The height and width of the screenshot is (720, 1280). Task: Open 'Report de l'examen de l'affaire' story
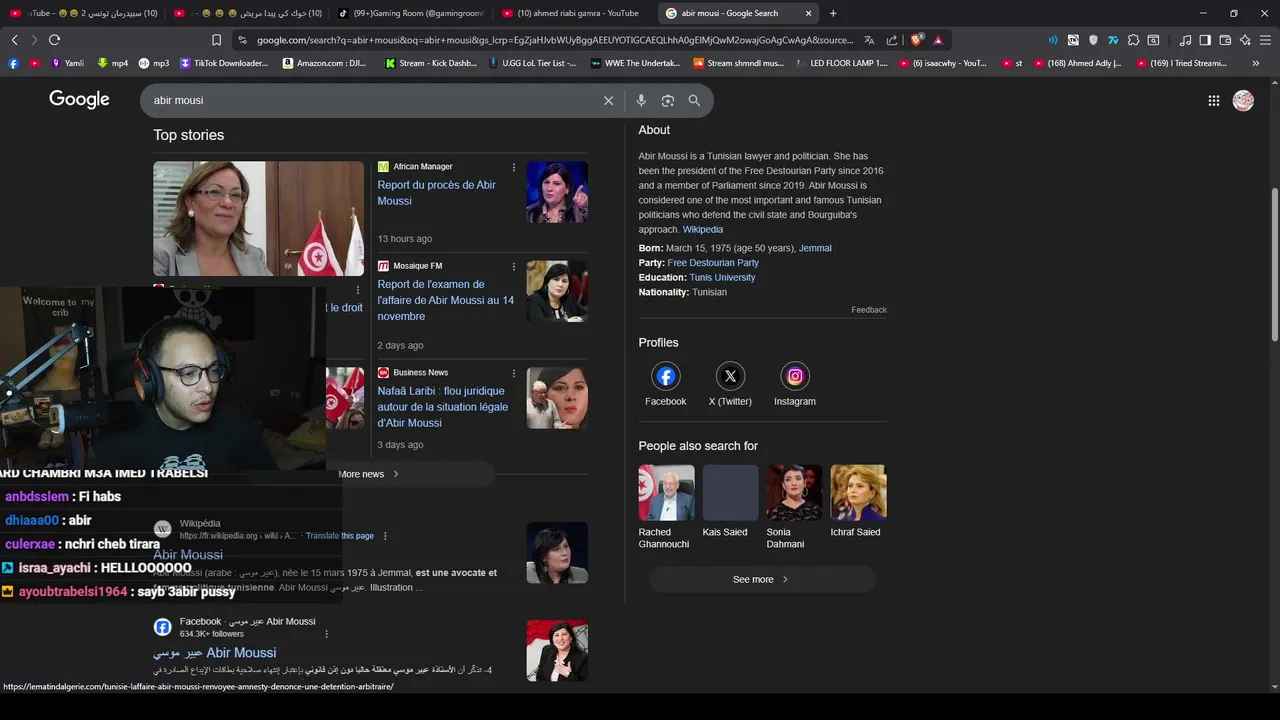(x=445, y=300)
